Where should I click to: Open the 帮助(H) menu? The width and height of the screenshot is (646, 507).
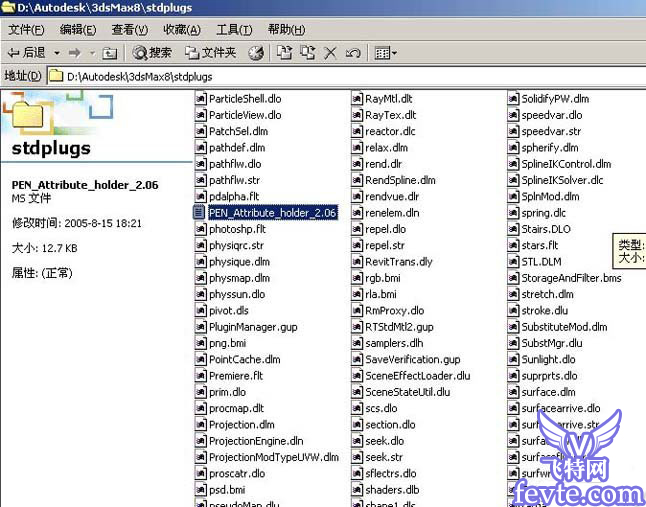(x=286, y=30)
